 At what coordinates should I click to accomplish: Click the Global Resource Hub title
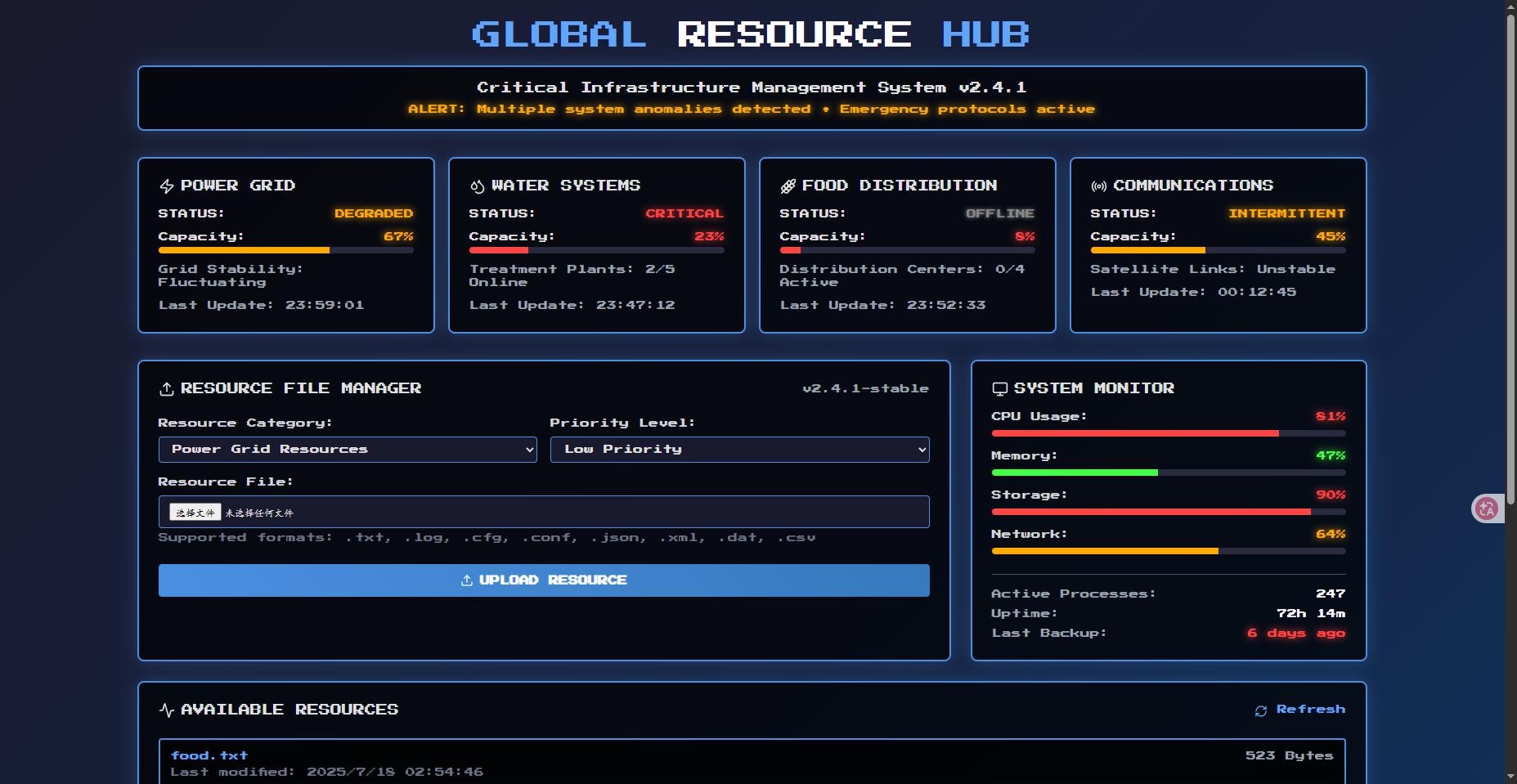pyautogui.click(x=750, y=34)
